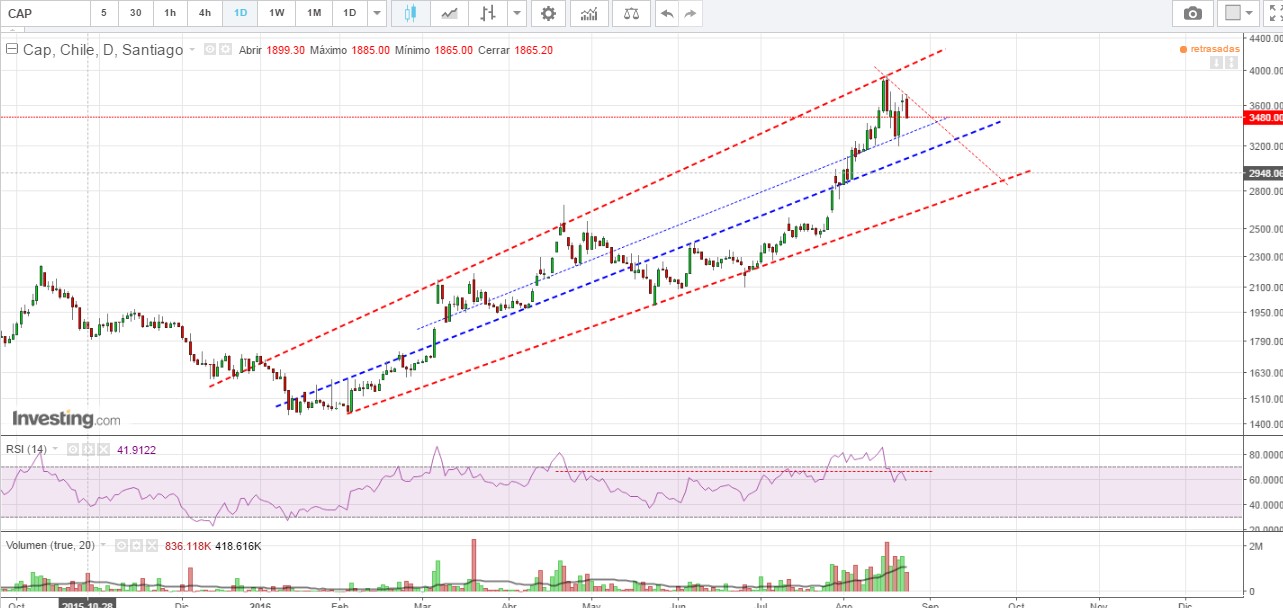Expand the time interval dropdown arrow
The height and width of the screenshot is (608, 1283).
(376, 13)
